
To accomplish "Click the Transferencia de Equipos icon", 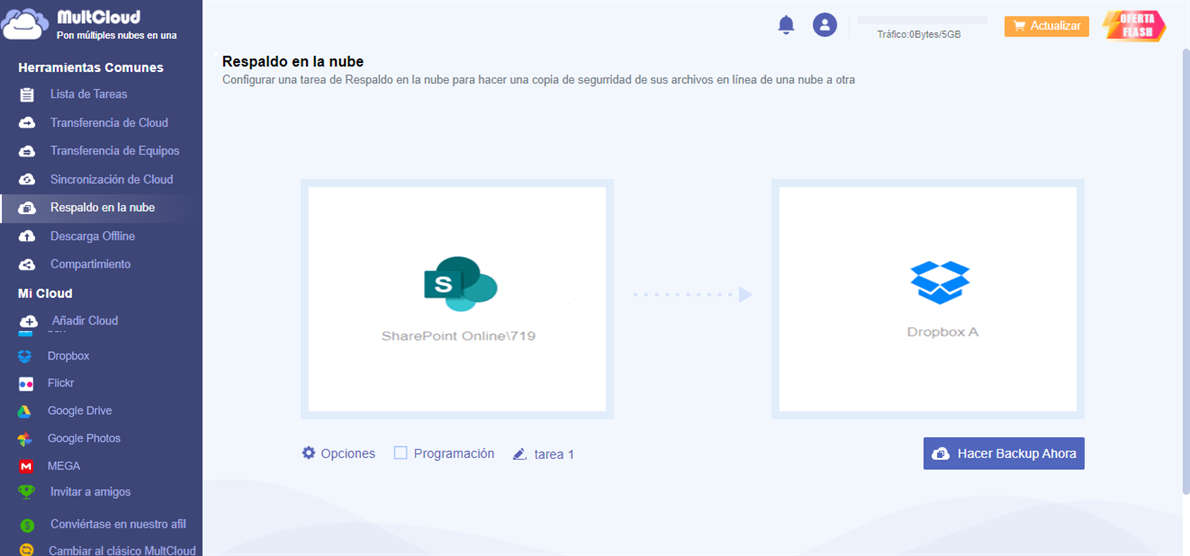I will click(x=27, y=151).
